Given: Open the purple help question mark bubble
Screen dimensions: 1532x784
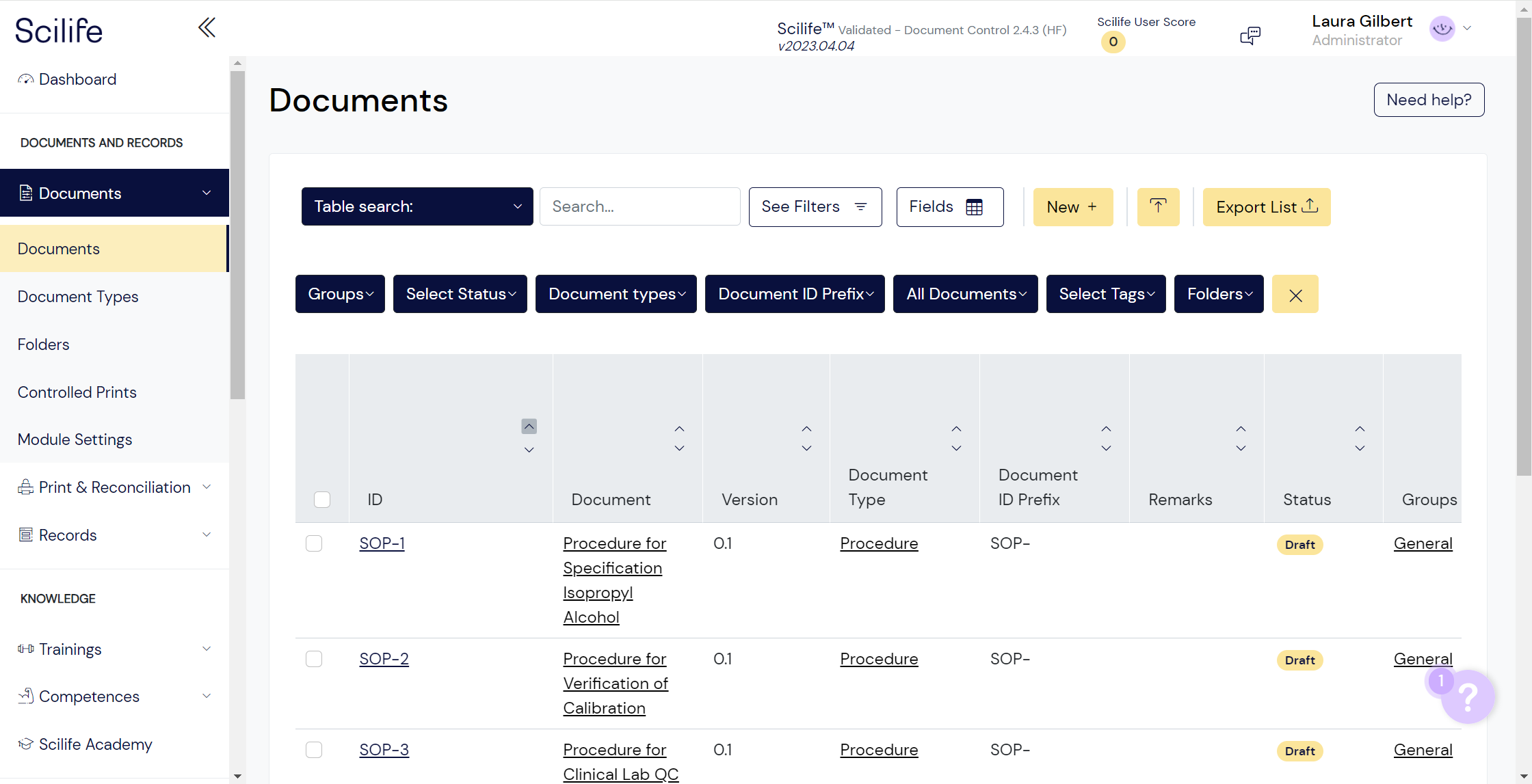Looking at the screenshot, I should click(1468, 697).
